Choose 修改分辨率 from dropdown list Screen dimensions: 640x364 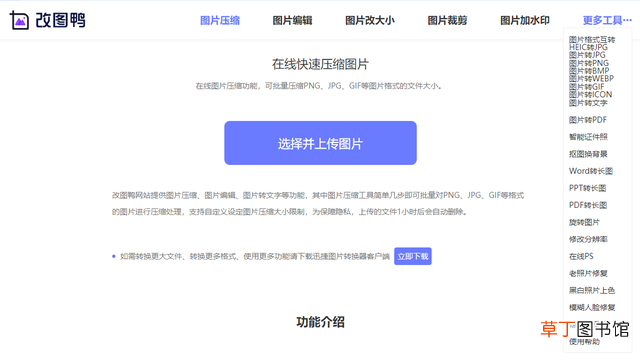(x=588, y=239)
